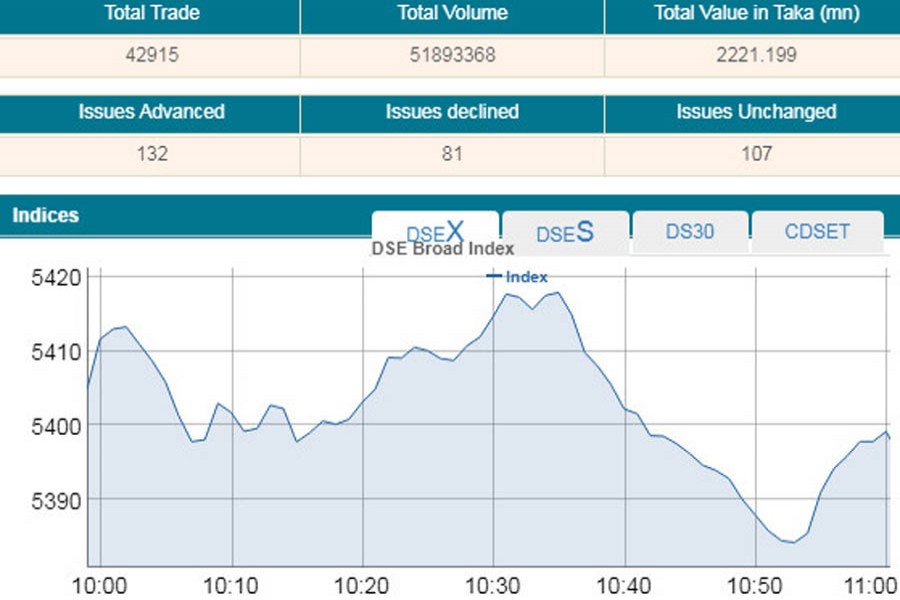Click the Issues Advanced header

[151, 112]
